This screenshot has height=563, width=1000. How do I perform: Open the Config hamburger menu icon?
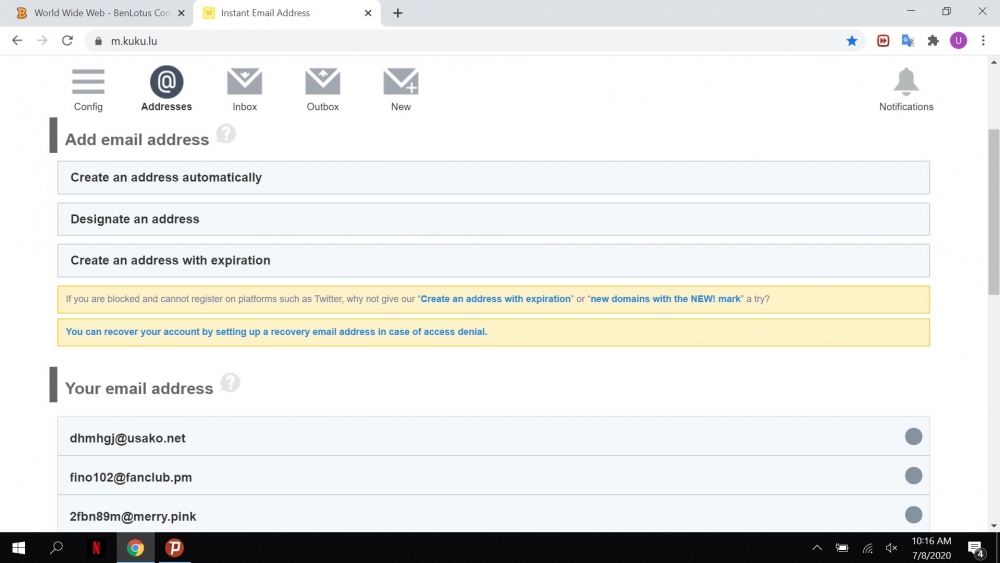coord(88,82)
